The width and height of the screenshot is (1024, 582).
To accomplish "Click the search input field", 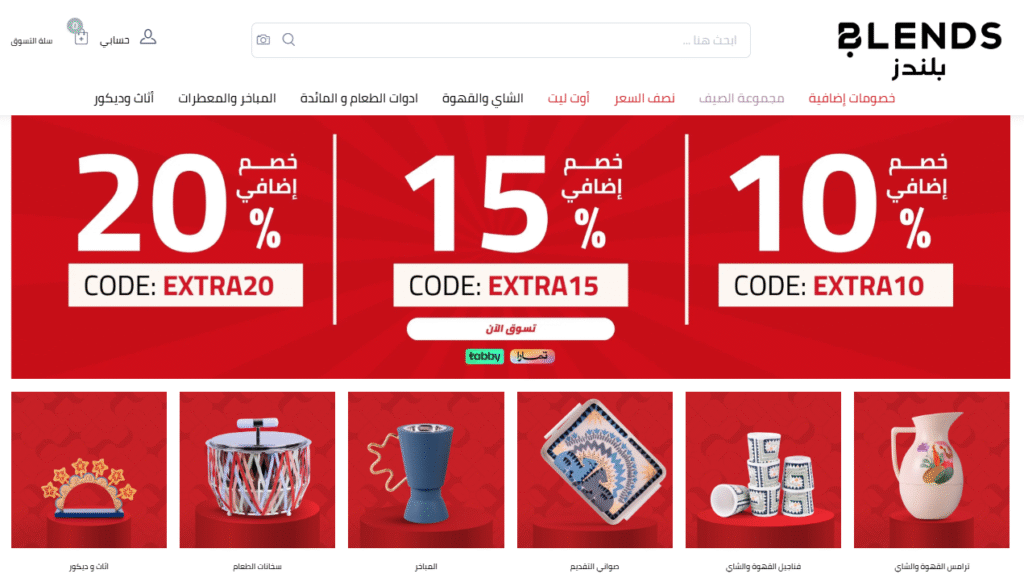I will [500, 40].
